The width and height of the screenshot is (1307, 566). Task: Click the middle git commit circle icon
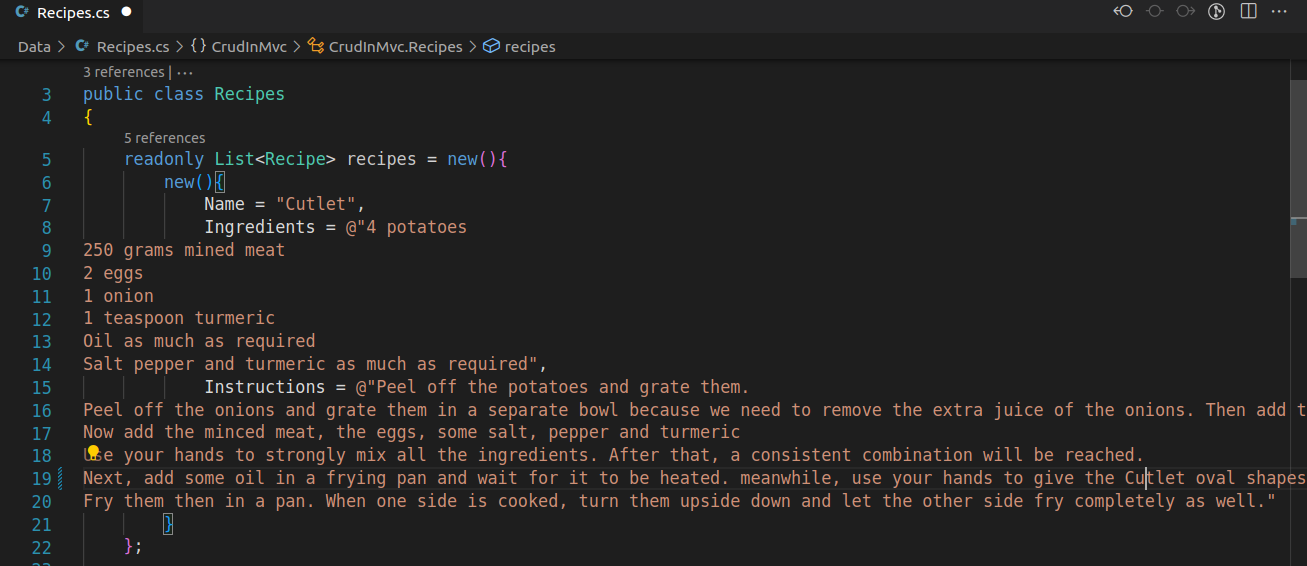click(x=1154, y=12)
